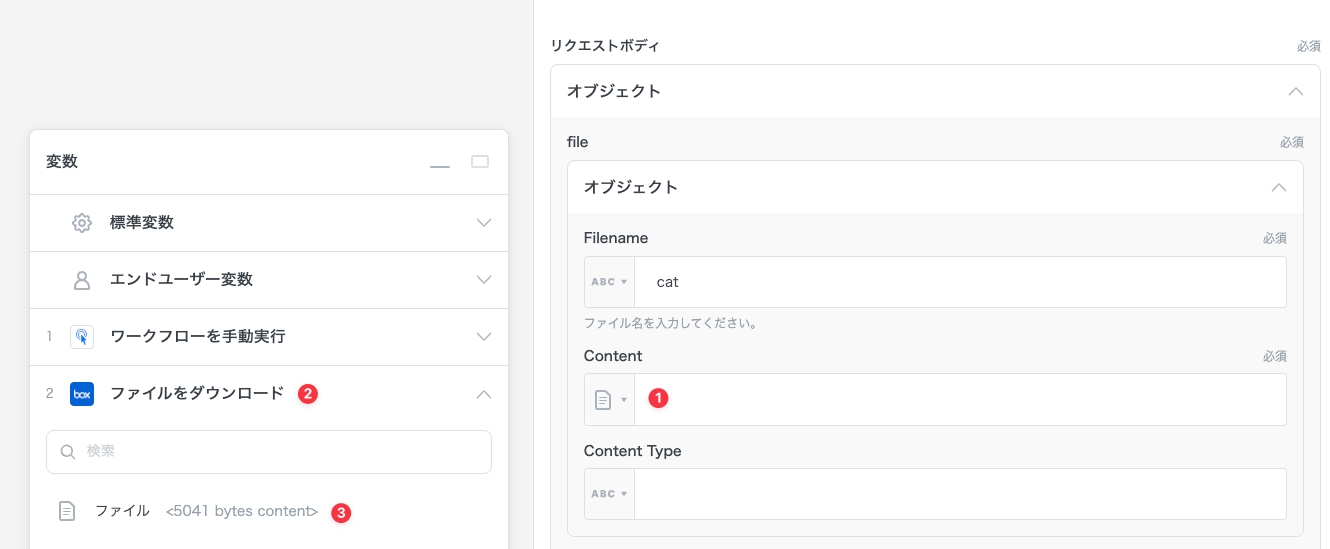This screenshot has height=549, width=1330.
Task: Expand the 標準変数 section
Action: click(484, 223)
